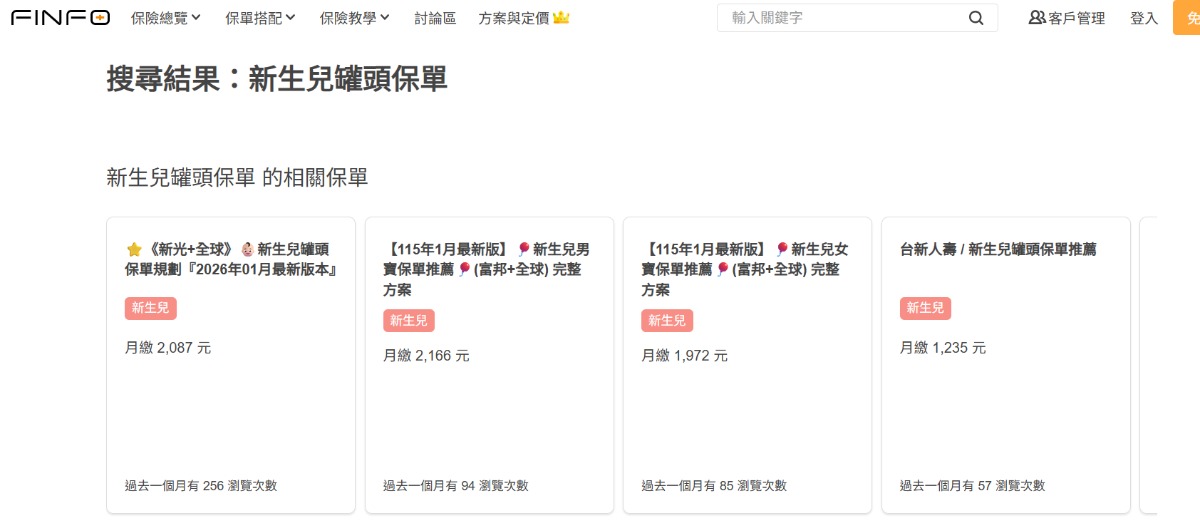The image size is (1200, 528).
Task: Focus the 輸入關鍵字 search field
Action: [x=845, y=18]
